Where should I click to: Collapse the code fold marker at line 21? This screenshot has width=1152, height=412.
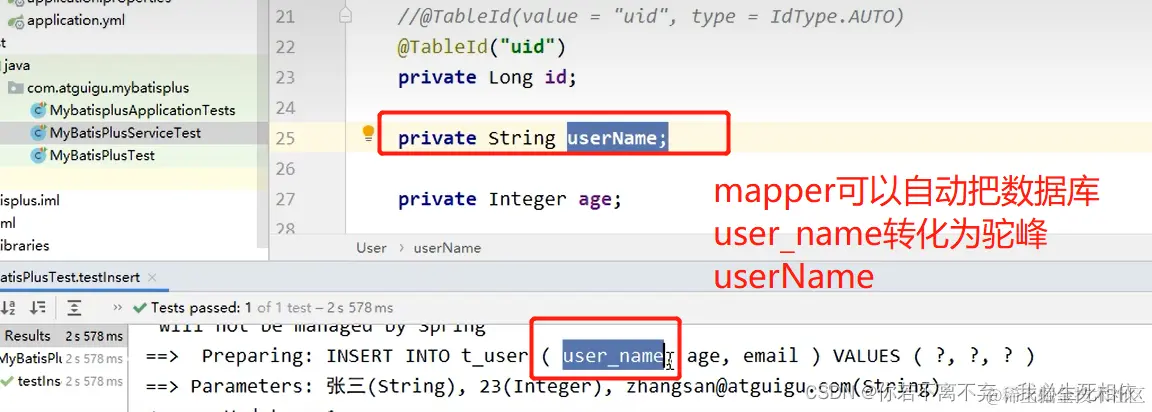coord(347,16)
